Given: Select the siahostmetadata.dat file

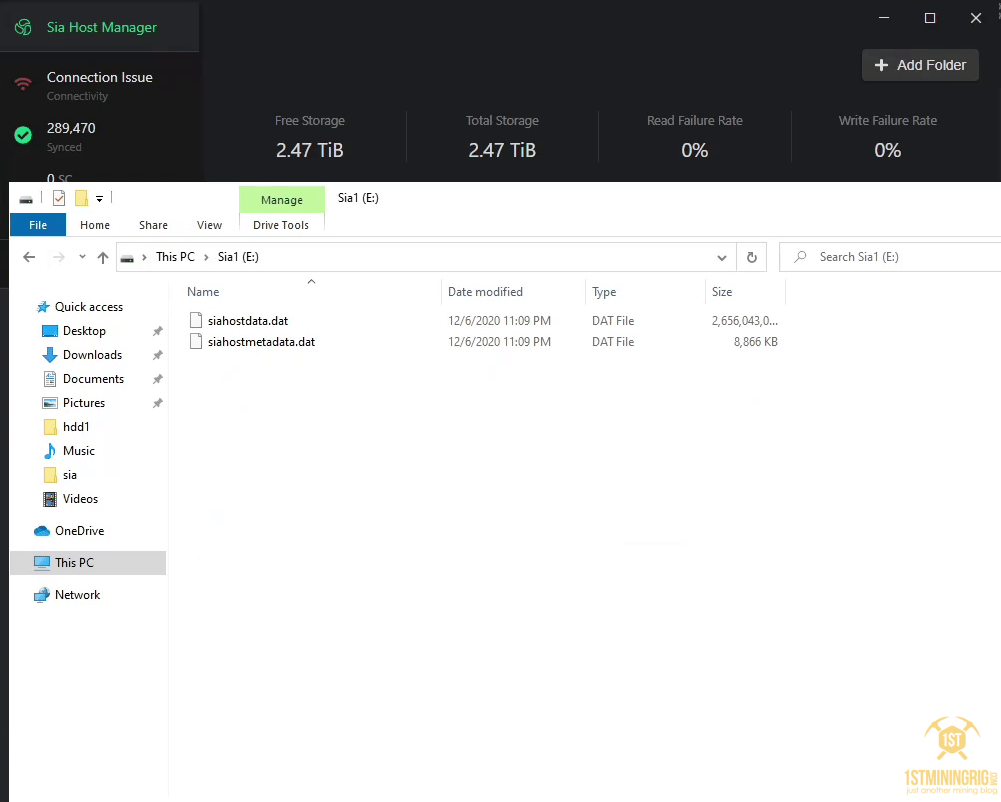Looking at the screenshot, I should 261,342.
